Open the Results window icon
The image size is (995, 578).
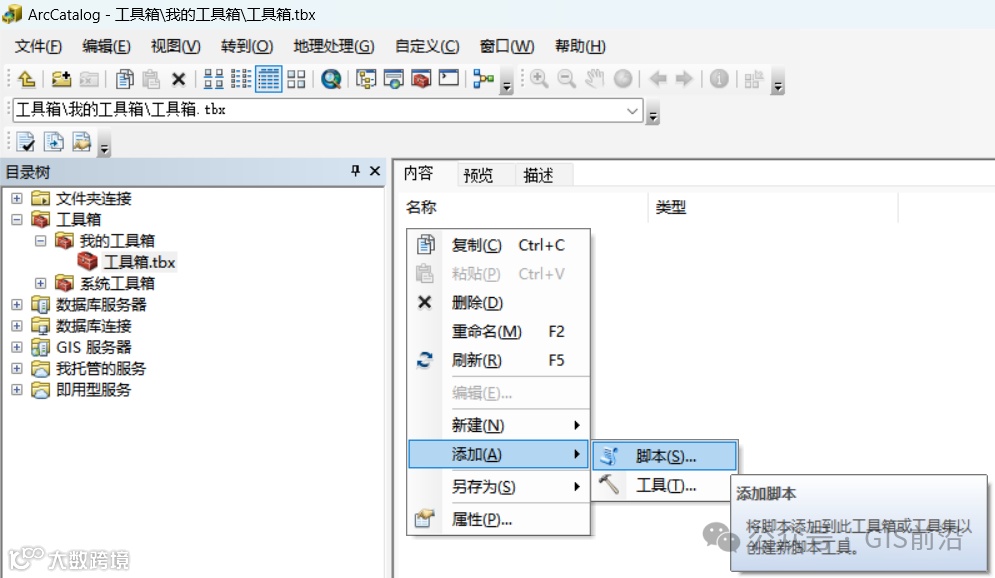click(393, 79)
